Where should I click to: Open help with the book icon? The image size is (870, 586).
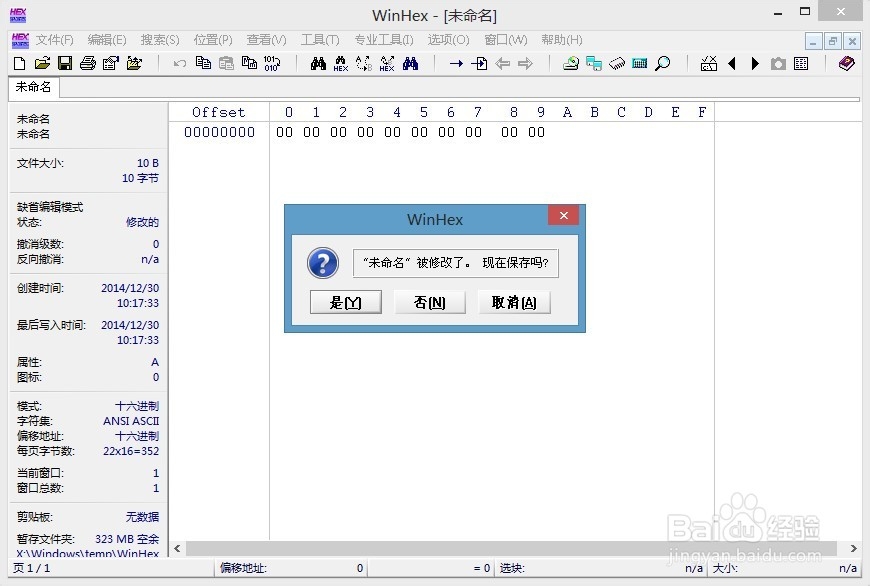click(x=847, y=64)
